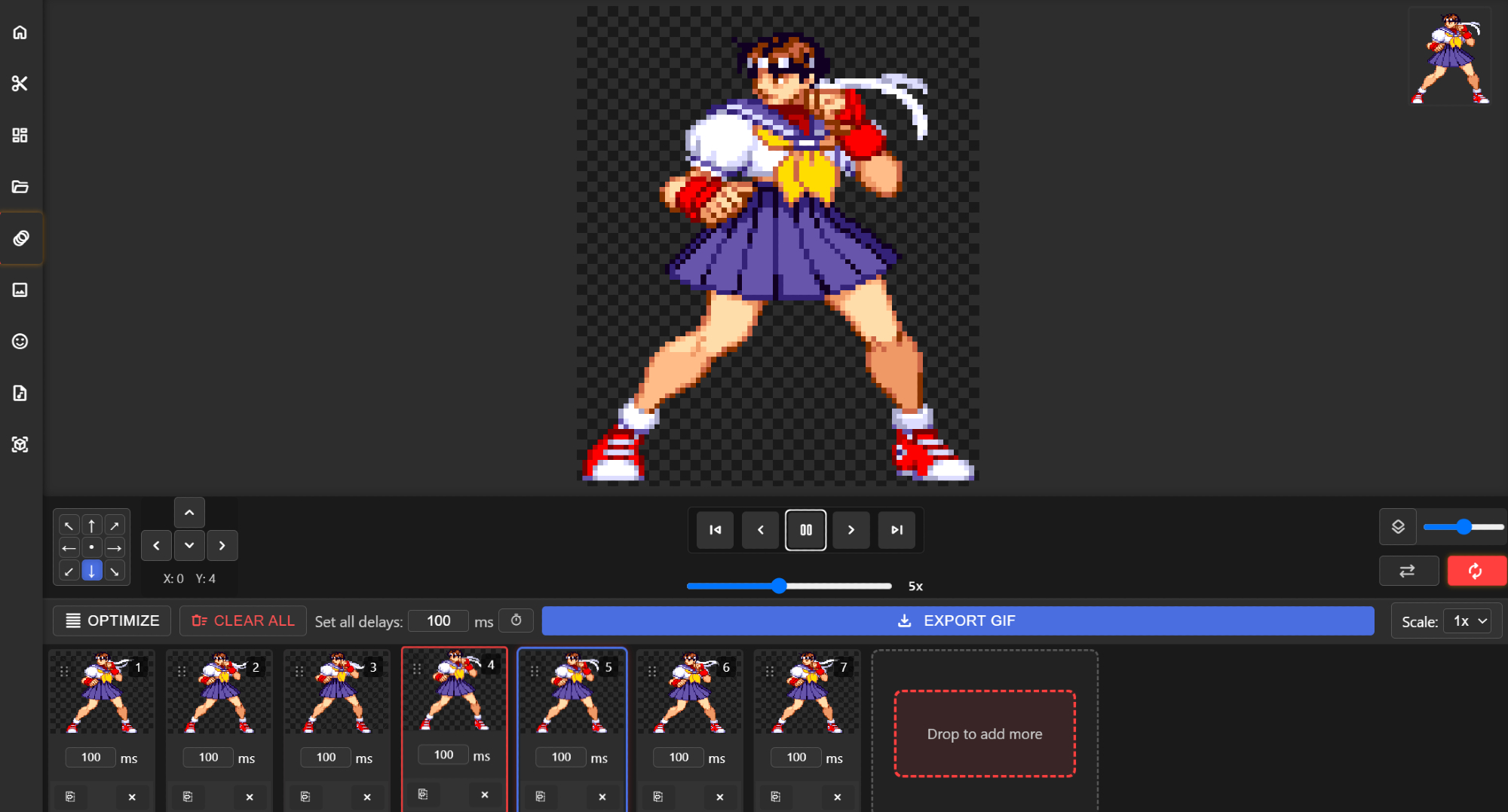The width and height of the screenshot is (1508, 812).
Task: Click the up chevron nudge button
Action: click(x=189, y=513)
